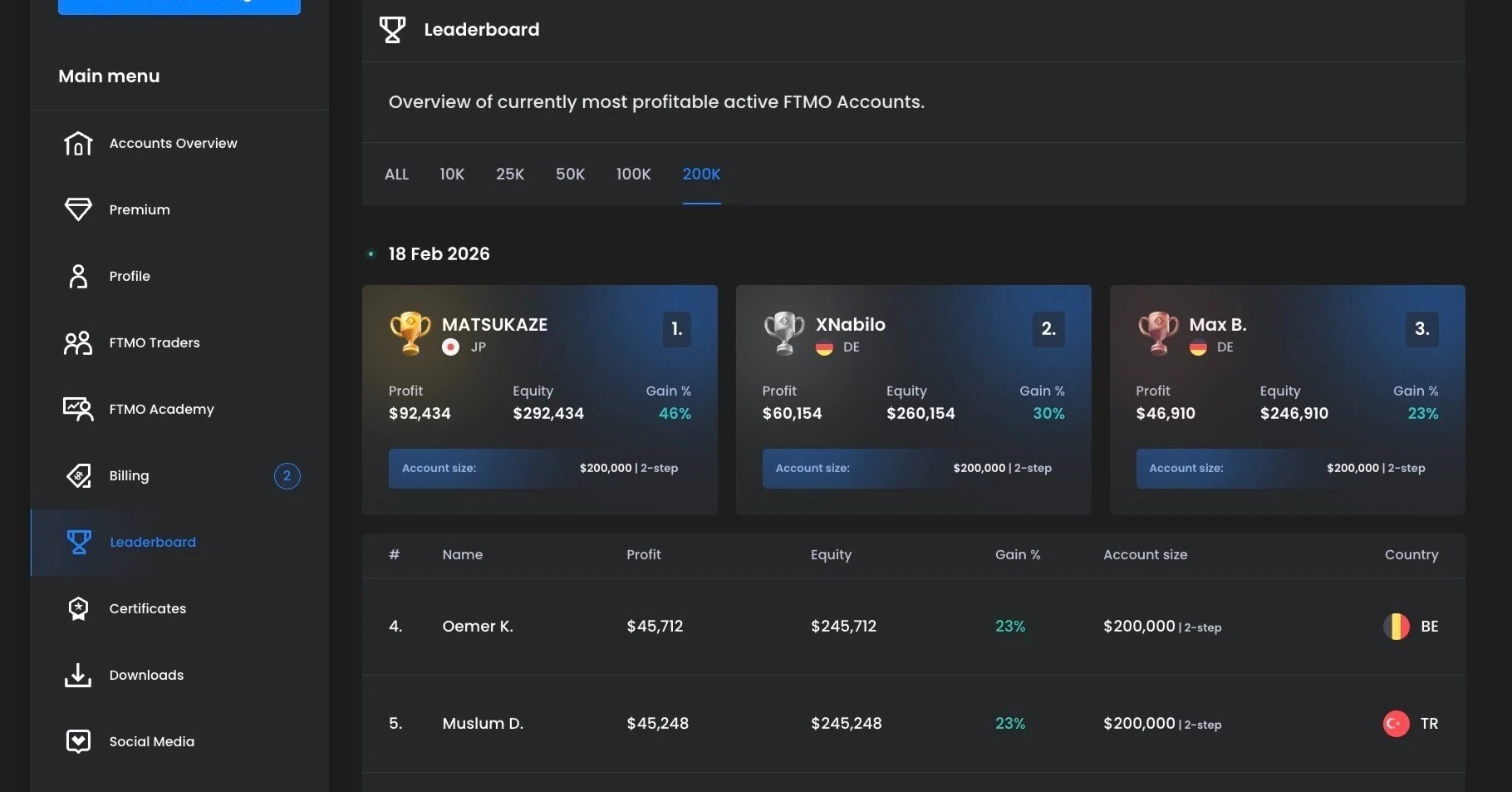
Task: Switch to the 10K account size tab
Action: click(x=451, y=175)
